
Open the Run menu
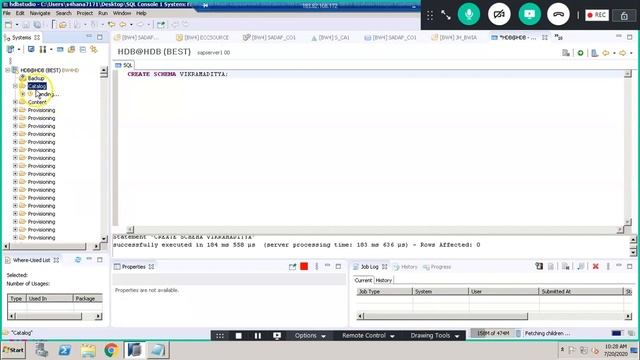[103, 13]
